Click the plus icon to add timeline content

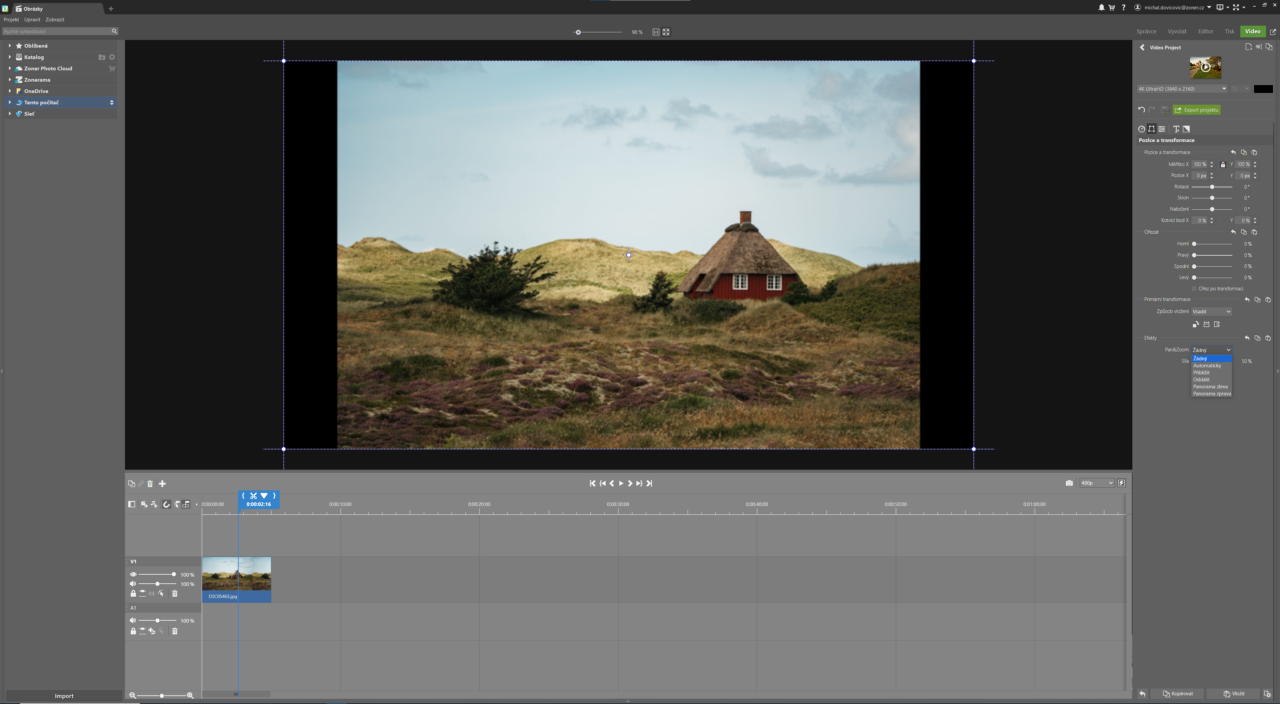pos(162,483)
